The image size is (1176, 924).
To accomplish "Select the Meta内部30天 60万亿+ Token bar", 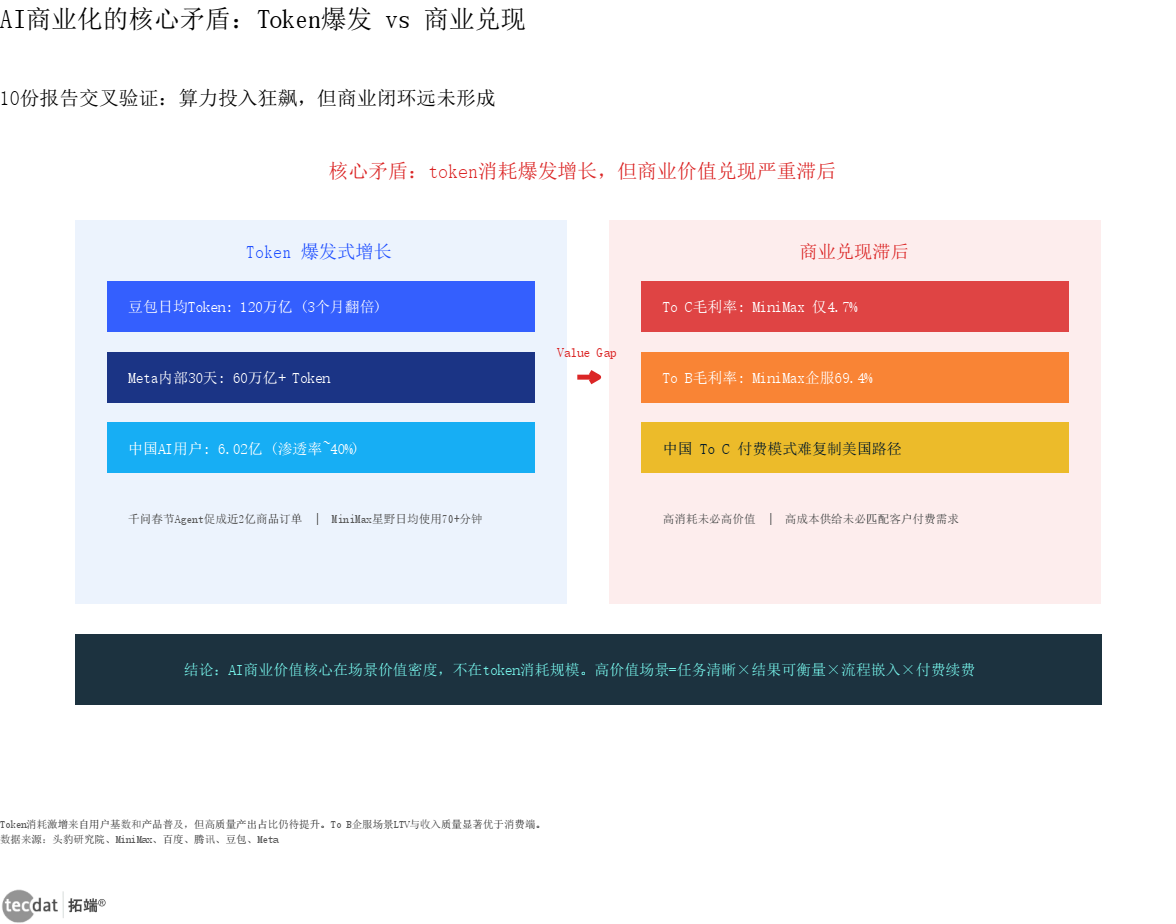I will 321,377.
